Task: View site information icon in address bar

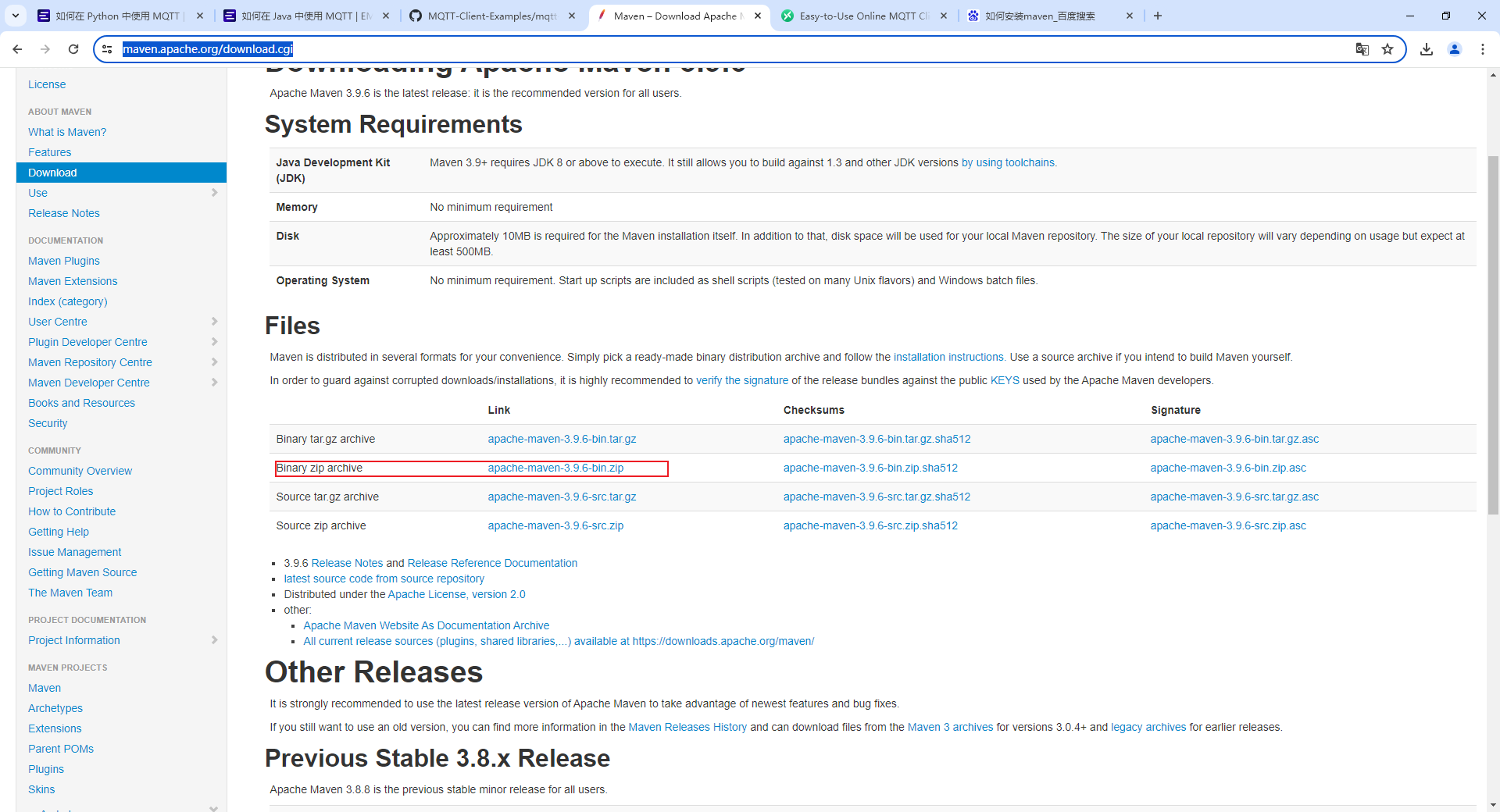Action: 108,49
